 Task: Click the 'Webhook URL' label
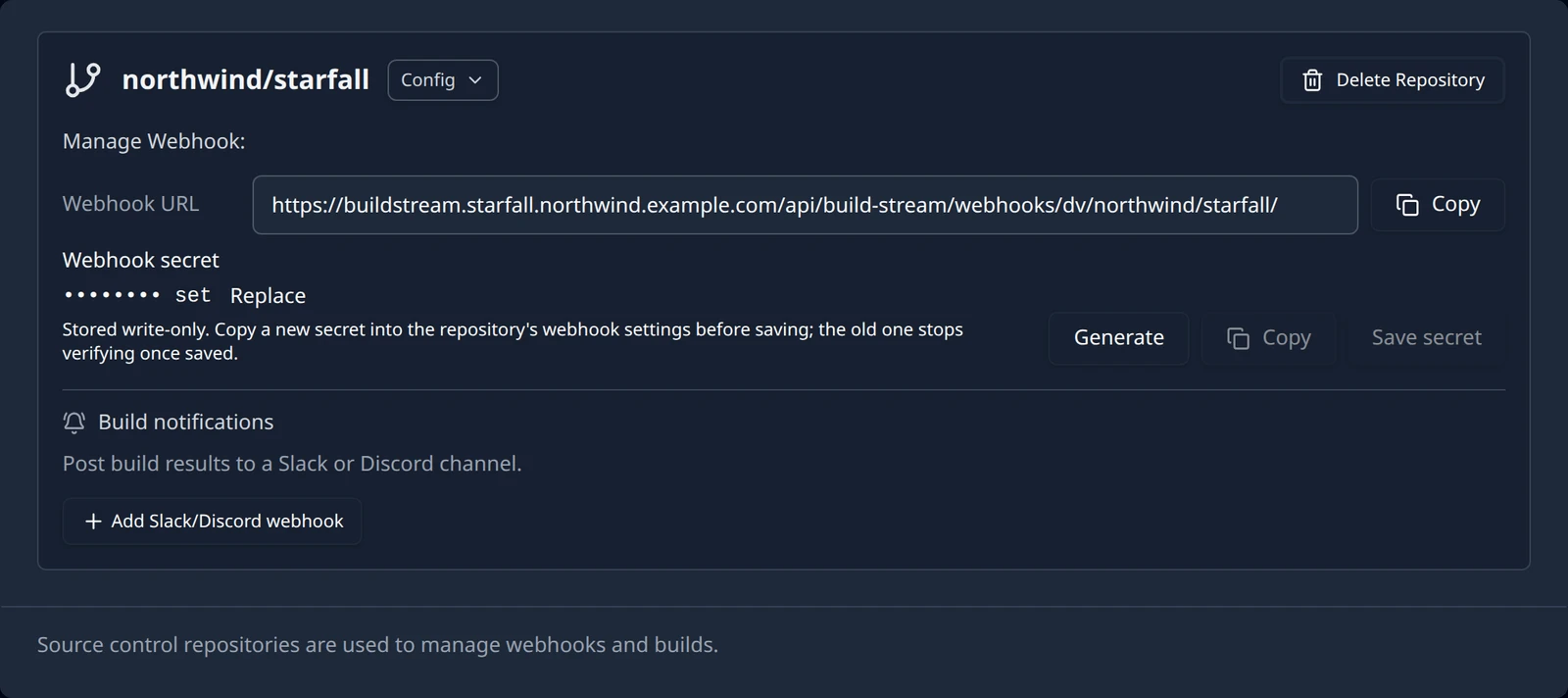(130, 204)
